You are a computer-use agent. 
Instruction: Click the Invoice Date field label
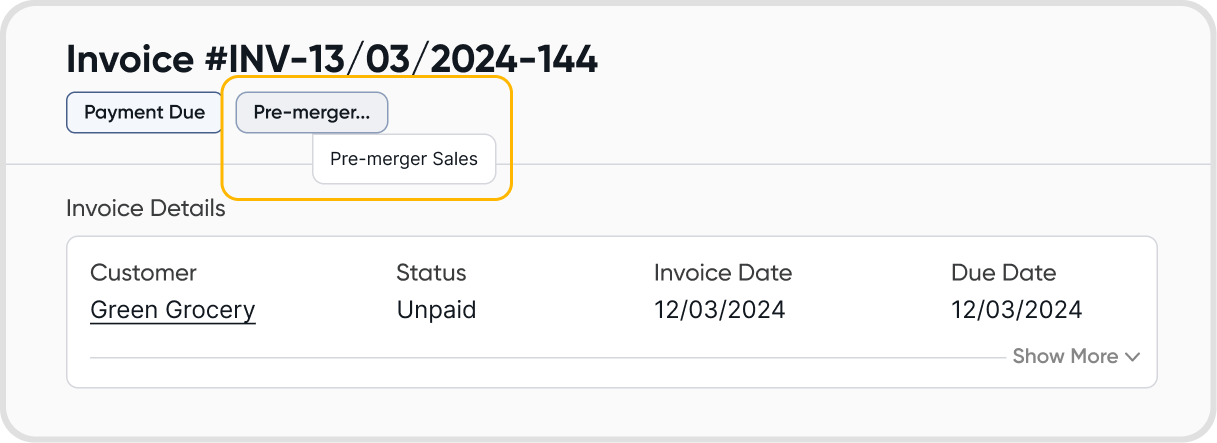pyautogui.click(x=722, y=272)
